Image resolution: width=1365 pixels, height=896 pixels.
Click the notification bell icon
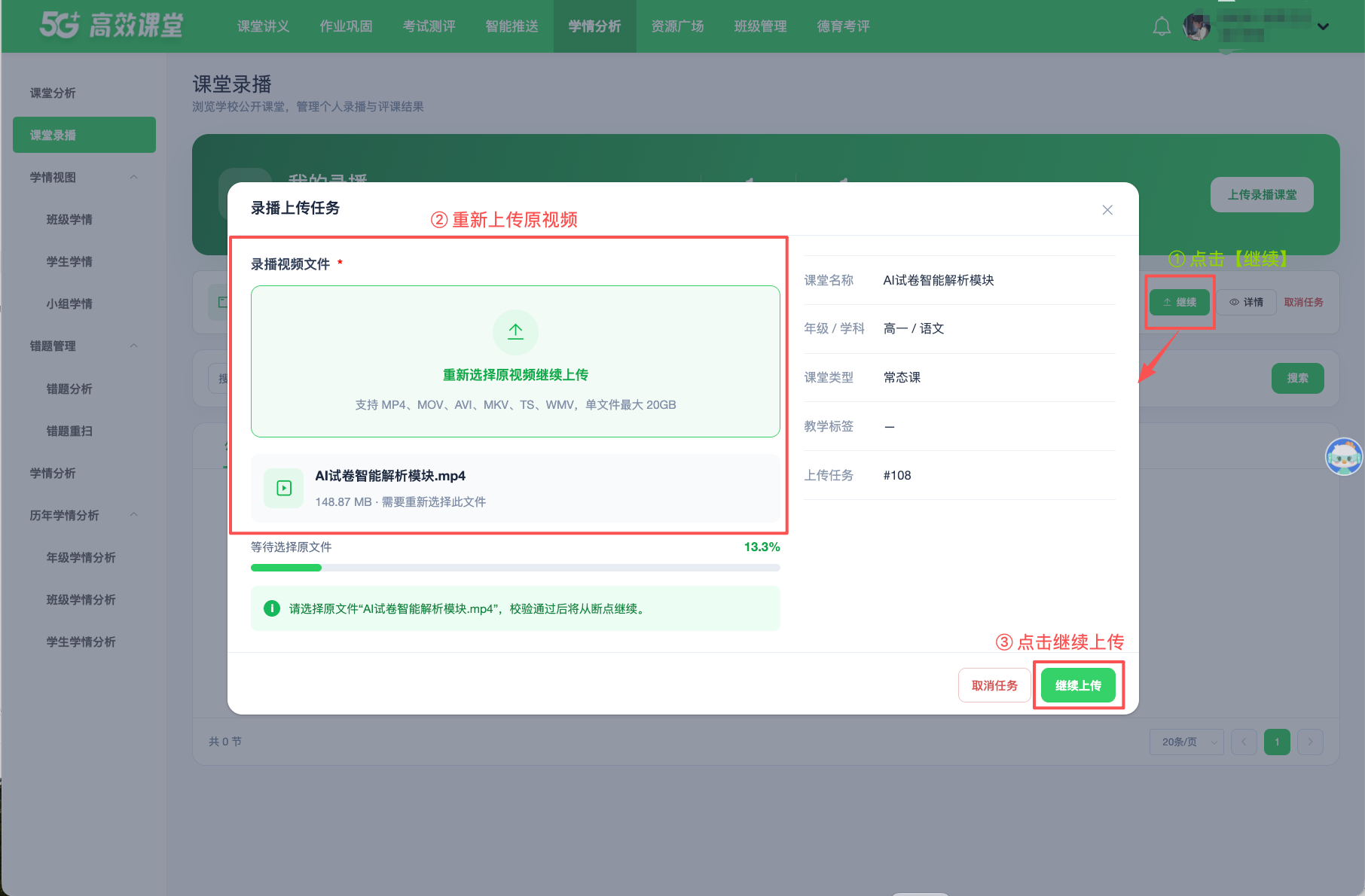click(1162, 26)
